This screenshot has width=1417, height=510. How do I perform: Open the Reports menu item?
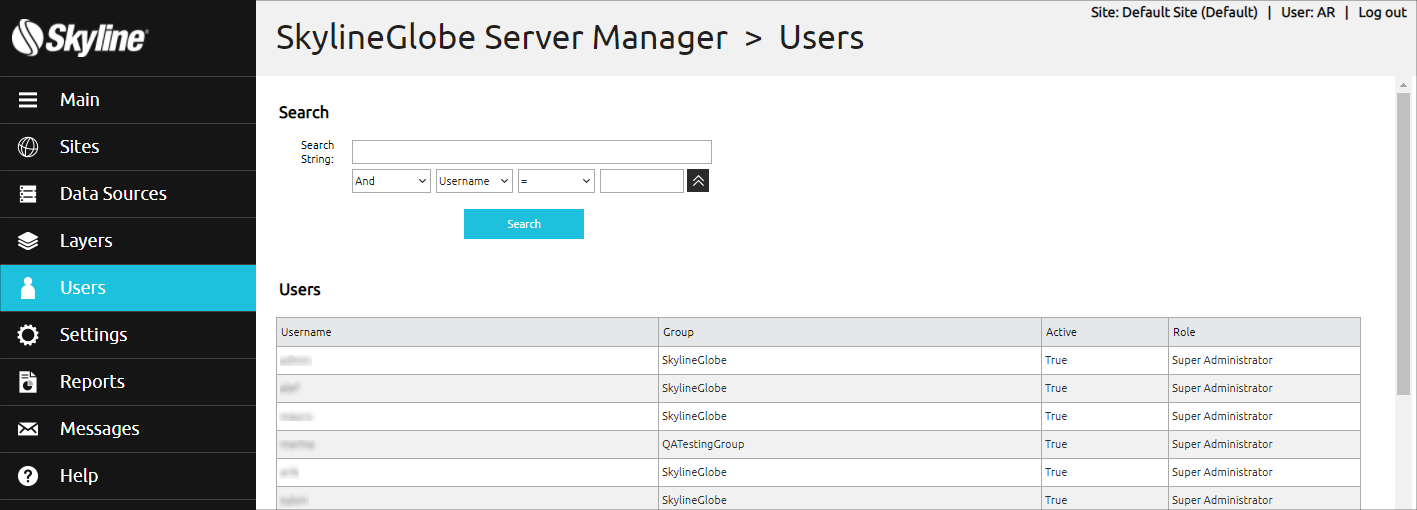128,382
